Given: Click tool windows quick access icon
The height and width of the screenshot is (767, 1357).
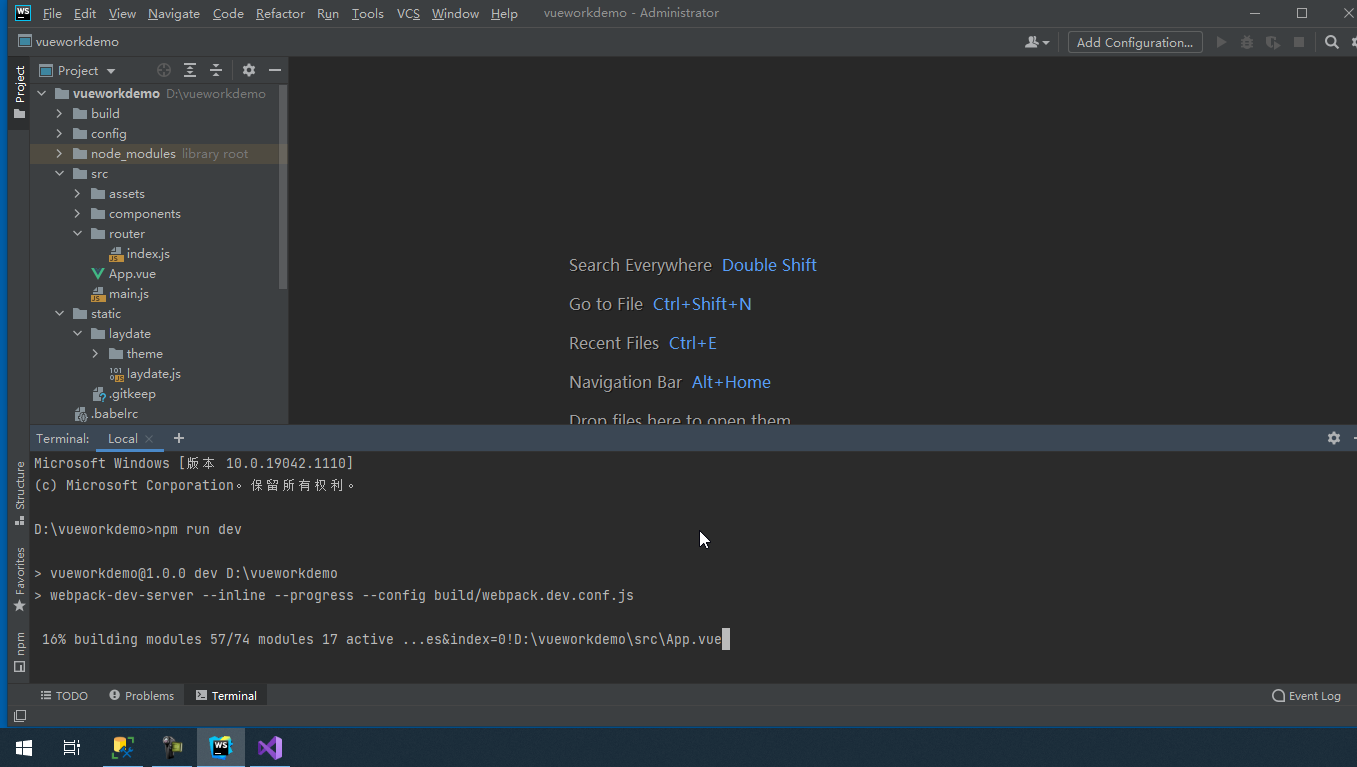Looking at the screenshot, I should coord(19,716).
